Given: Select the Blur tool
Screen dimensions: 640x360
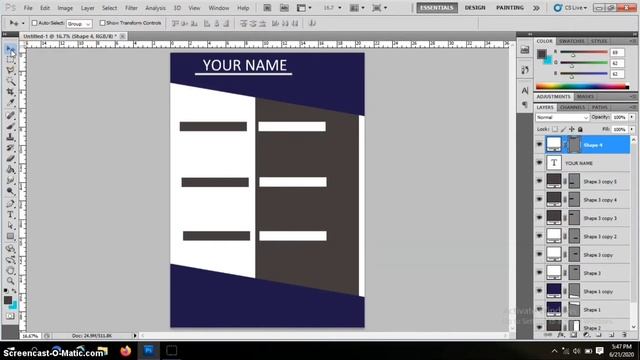Looking at the screenshot, I should [10, 180].
